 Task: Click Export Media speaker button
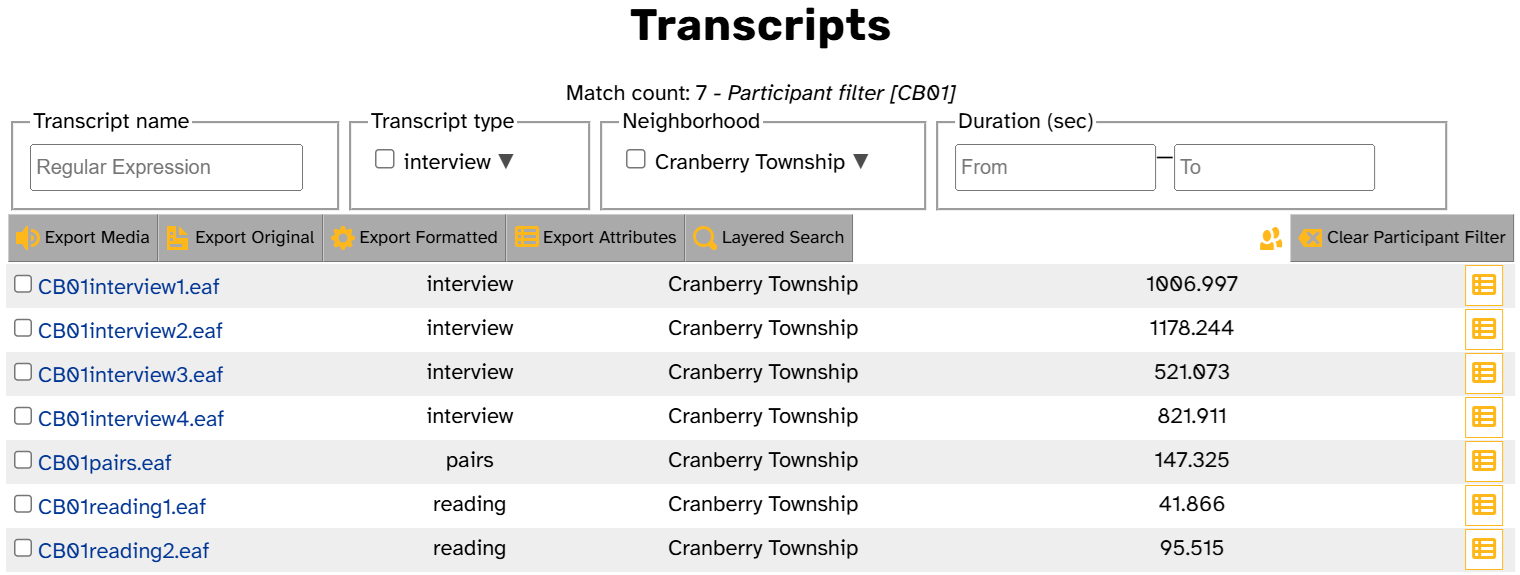coord(83,238)
